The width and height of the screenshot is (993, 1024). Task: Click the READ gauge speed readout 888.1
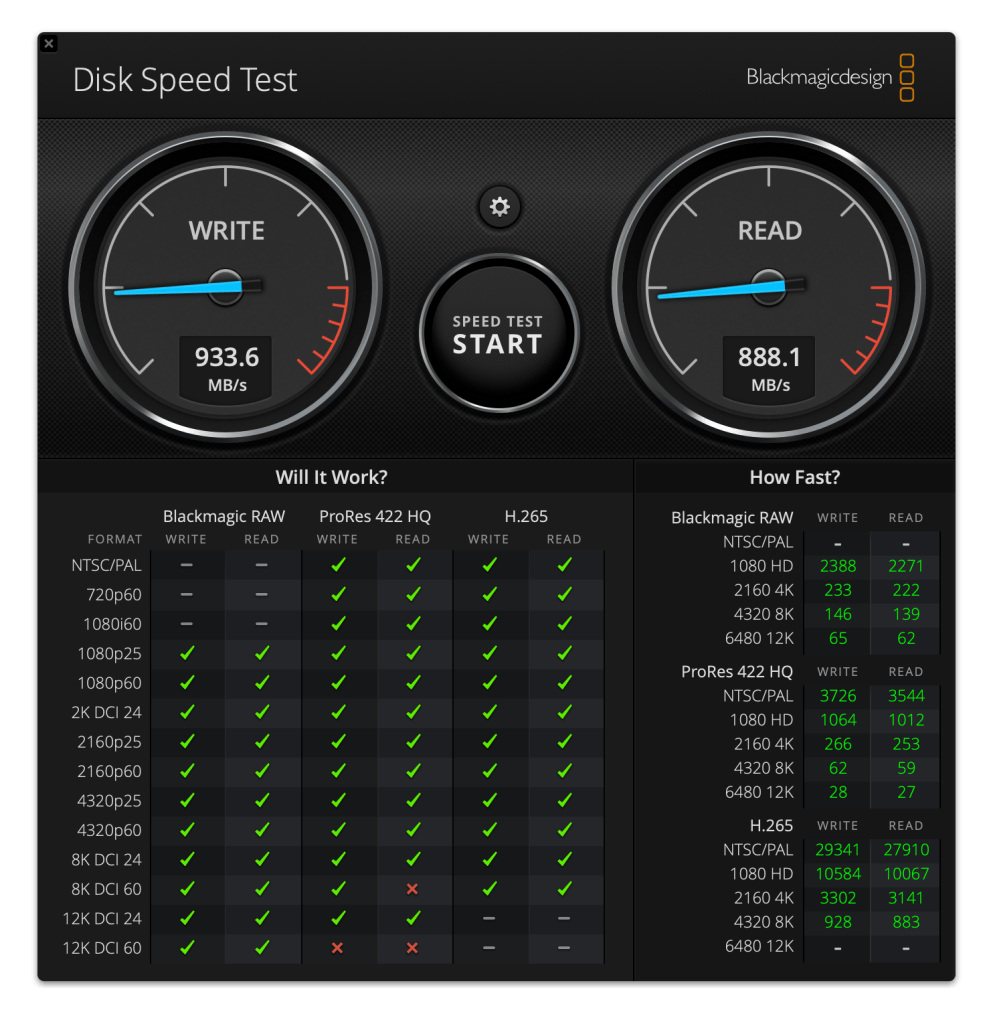pos(769,357)
